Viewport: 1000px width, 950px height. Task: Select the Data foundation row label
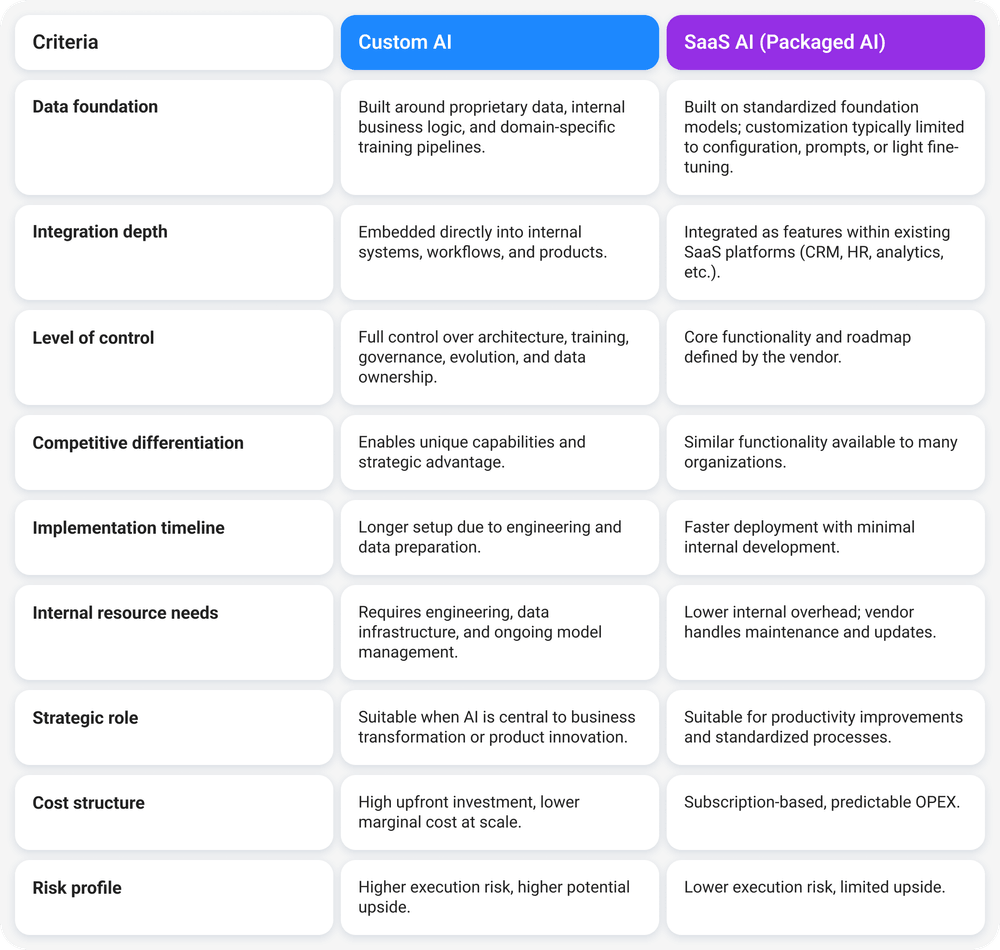coord(95,107)
